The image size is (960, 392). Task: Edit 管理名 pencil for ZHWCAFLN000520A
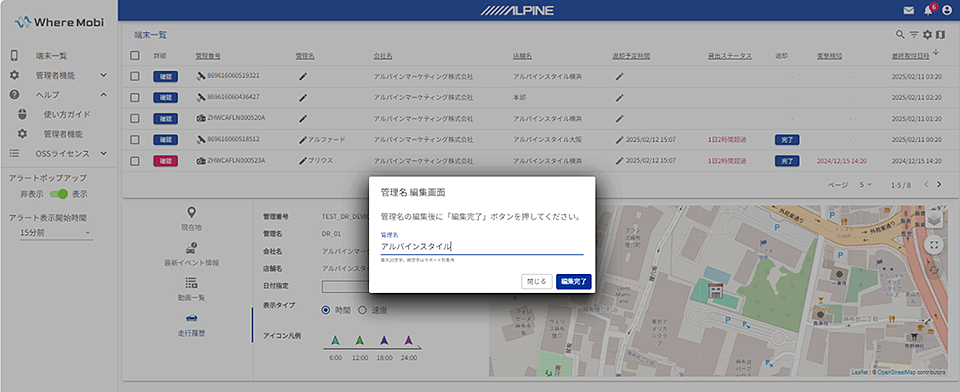(x=302, y=118)
